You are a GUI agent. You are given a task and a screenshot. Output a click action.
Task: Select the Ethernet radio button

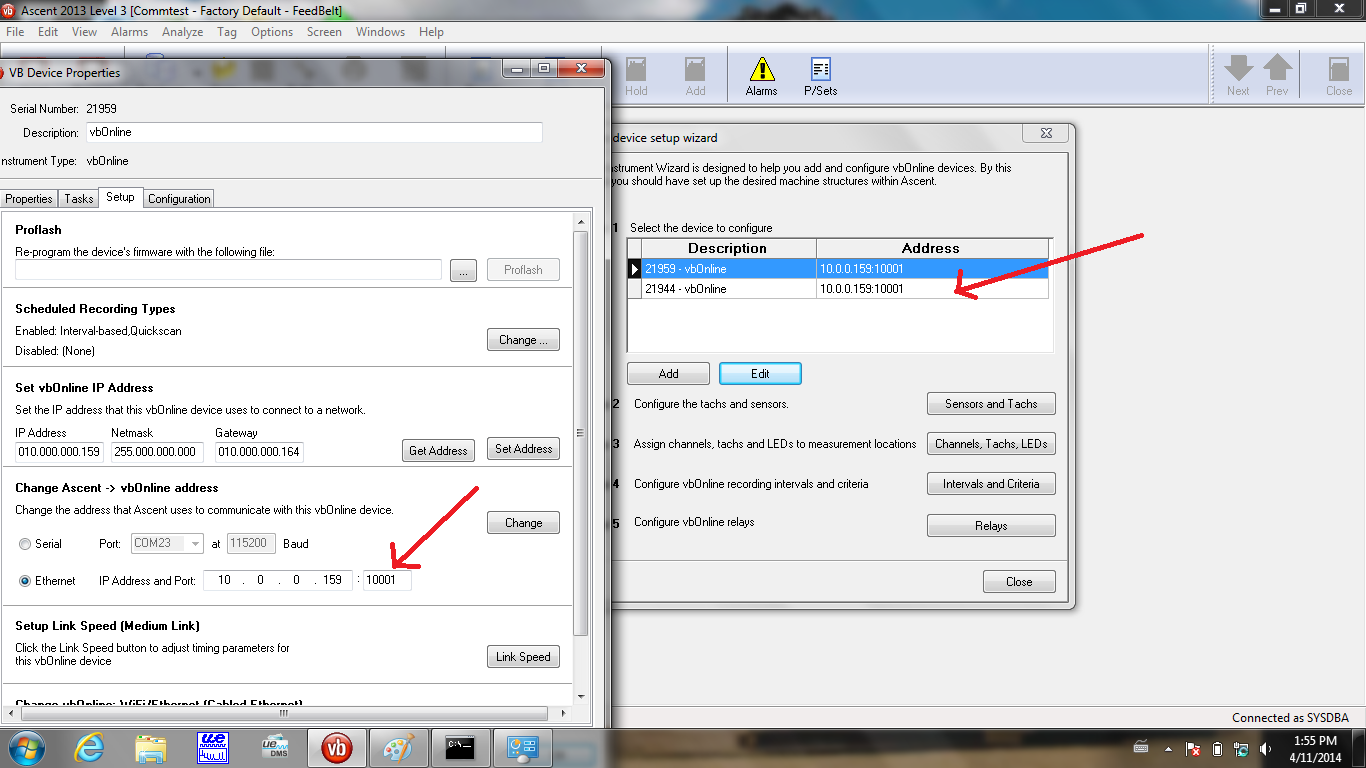(x=23, y=579)
